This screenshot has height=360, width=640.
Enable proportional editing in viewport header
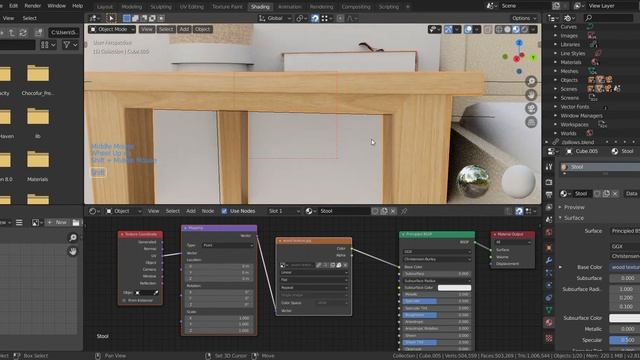(x=340, y=18)
